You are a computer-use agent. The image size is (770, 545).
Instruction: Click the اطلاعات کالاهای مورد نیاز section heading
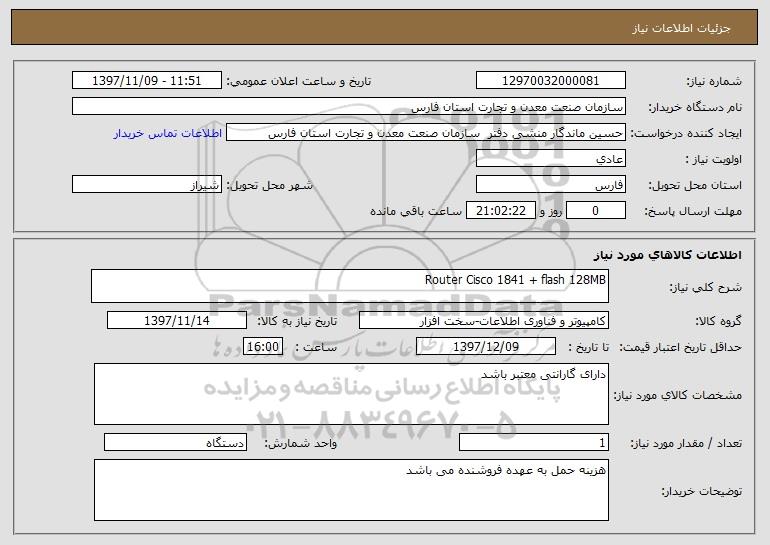click(x=667, y=255)
